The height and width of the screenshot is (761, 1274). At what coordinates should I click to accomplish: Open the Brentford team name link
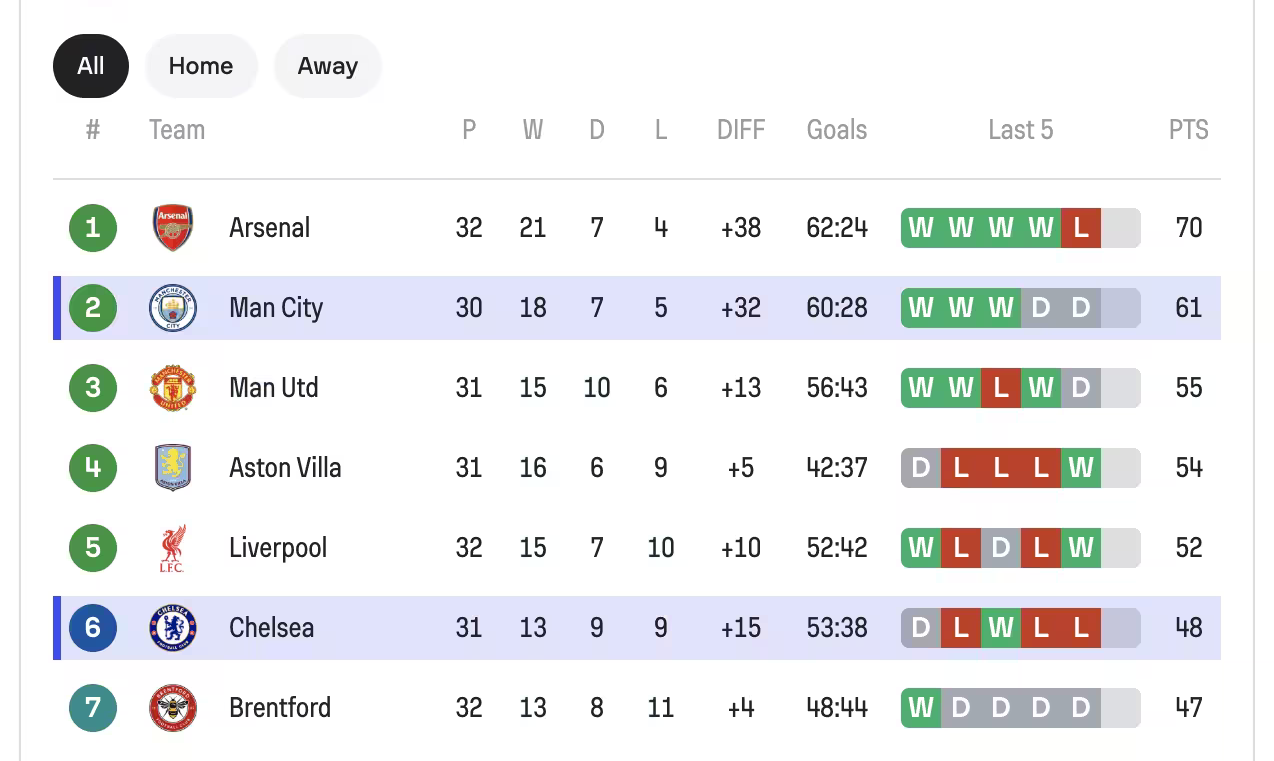pos(280,708)
